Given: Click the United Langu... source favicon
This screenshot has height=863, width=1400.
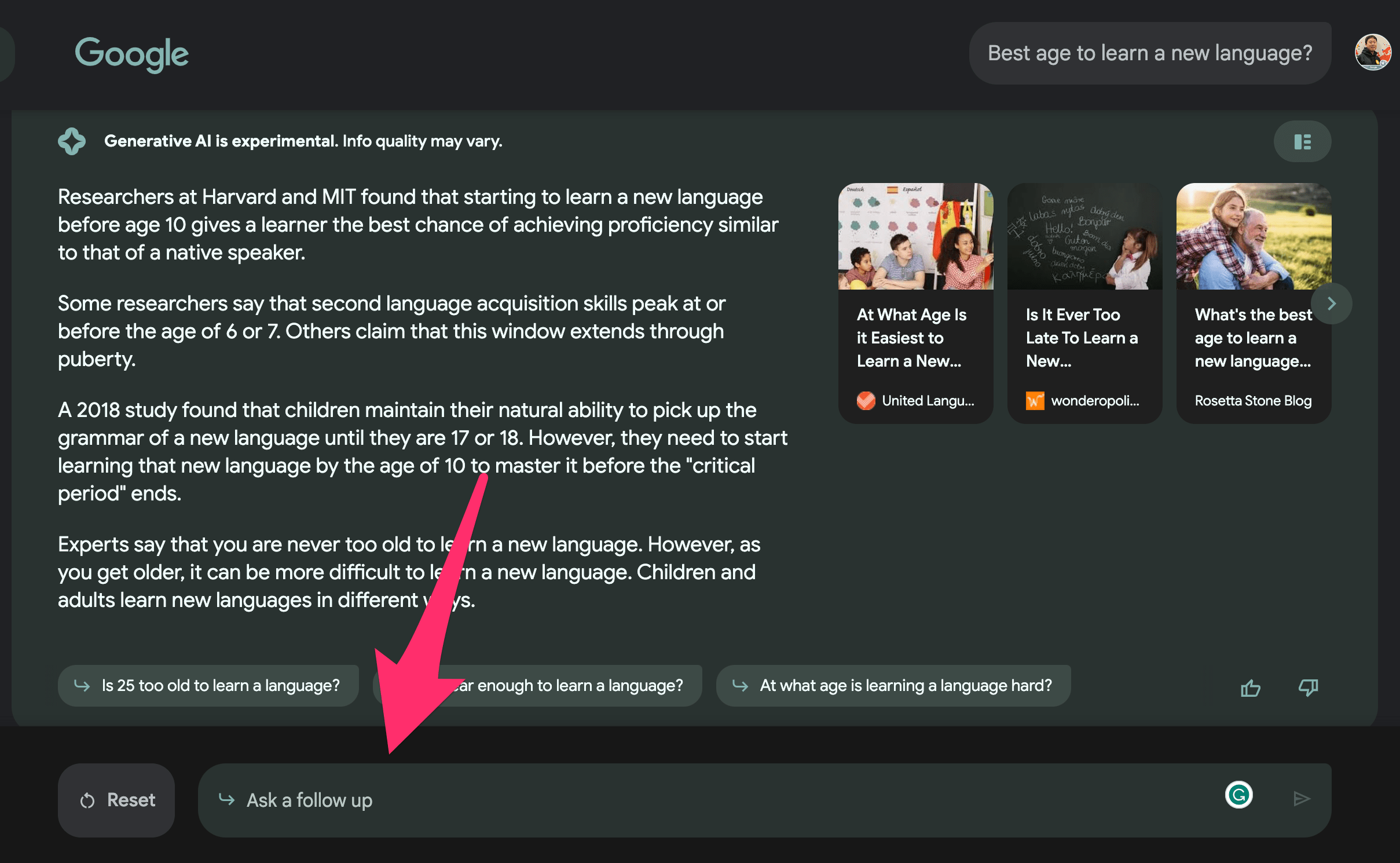Looking at the screenshot, I should [x=866, y=400].
